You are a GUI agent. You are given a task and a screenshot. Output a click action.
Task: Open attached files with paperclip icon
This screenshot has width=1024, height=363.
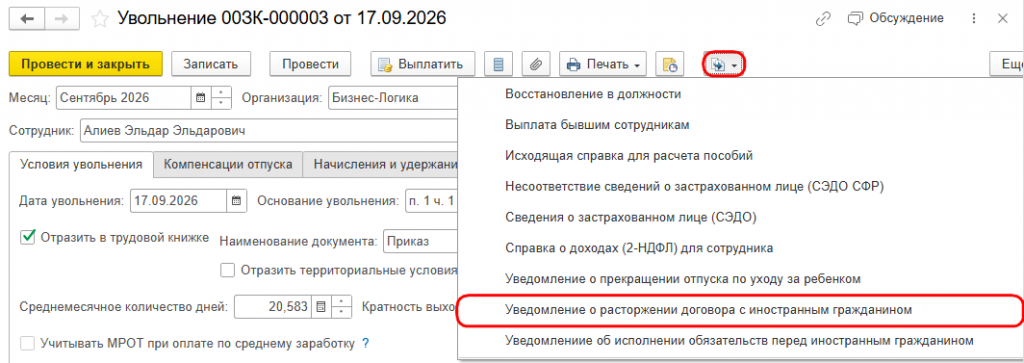(536, 64)
